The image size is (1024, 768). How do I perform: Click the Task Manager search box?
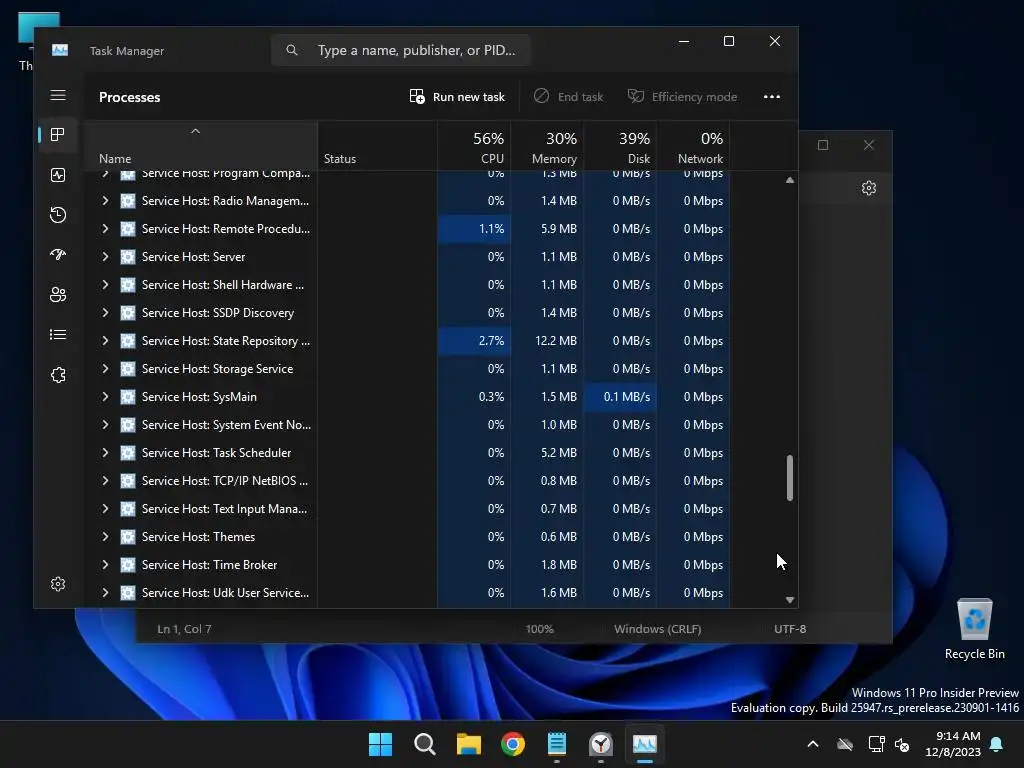click(401, 50)
